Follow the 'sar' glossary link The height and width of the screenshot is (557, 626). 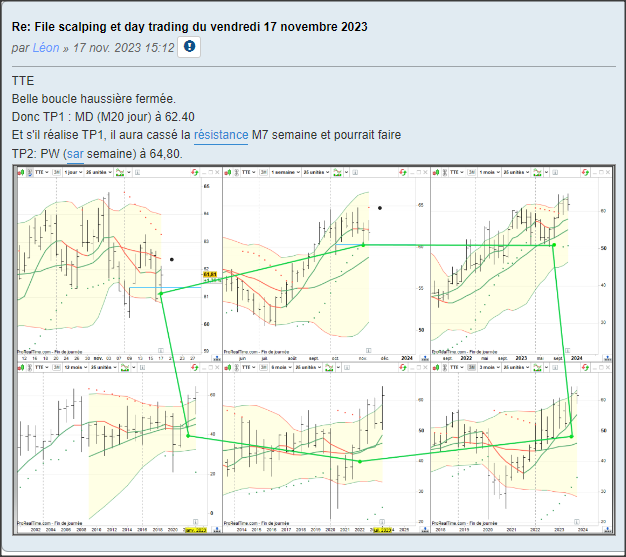[75, 154]
